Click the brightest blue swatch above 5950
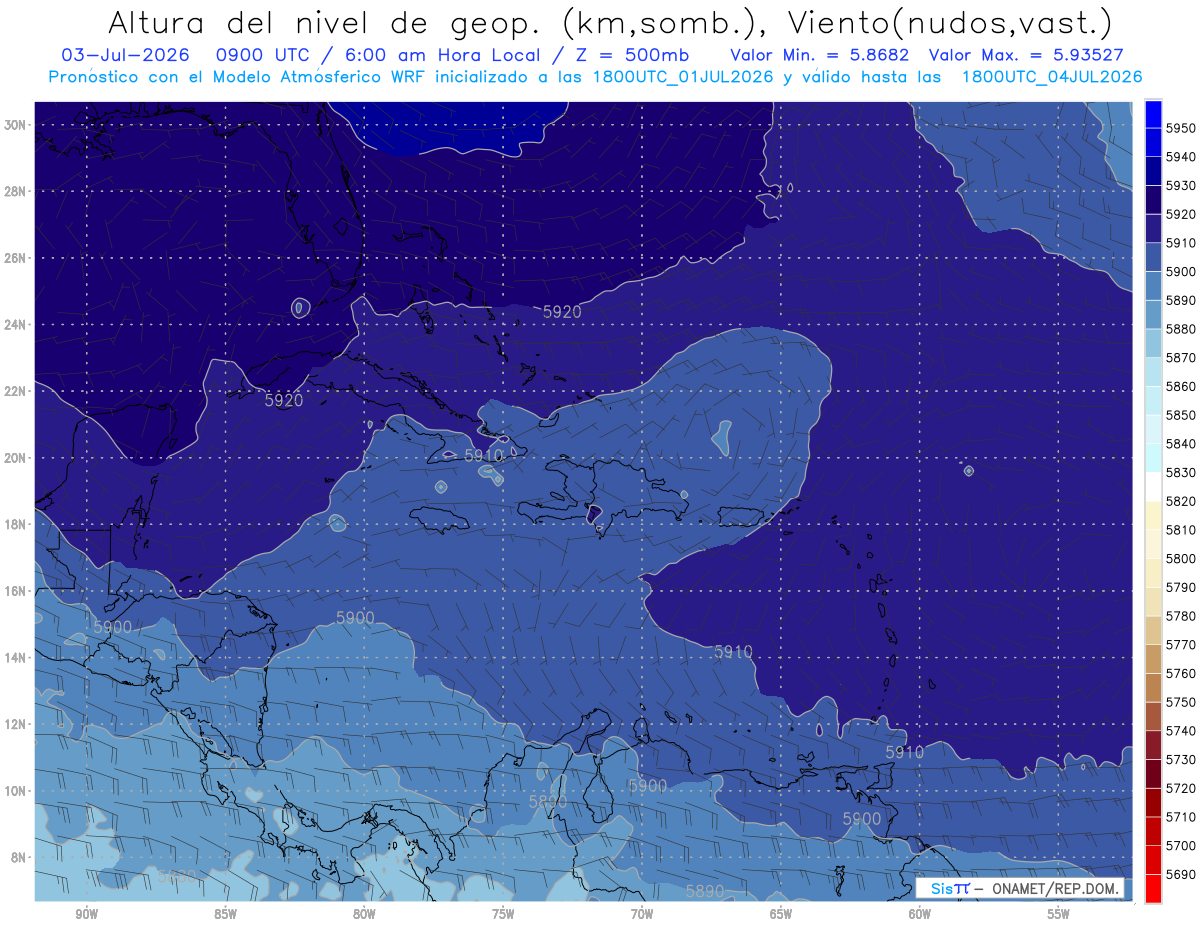This screenshot has height=927, width=1200. tap(1153, 113)
